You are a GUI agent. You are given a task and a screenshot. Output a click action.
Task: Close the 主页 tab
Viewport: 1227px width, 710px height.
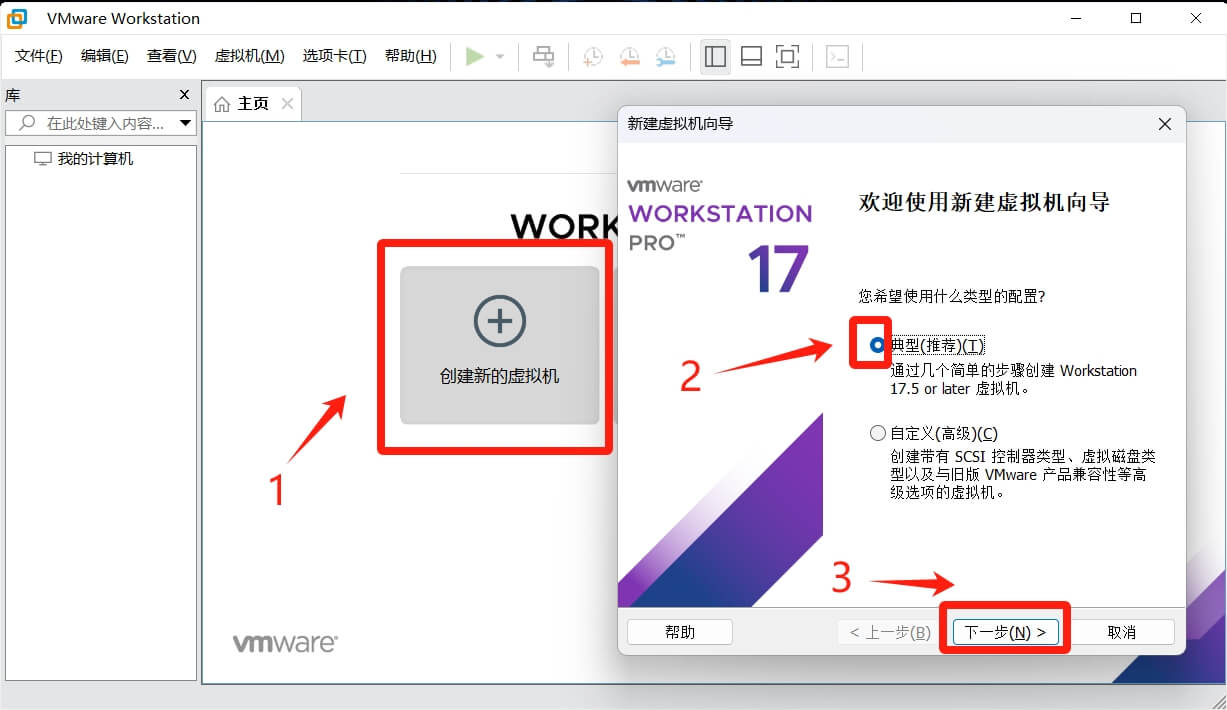[x=288, y=104]
